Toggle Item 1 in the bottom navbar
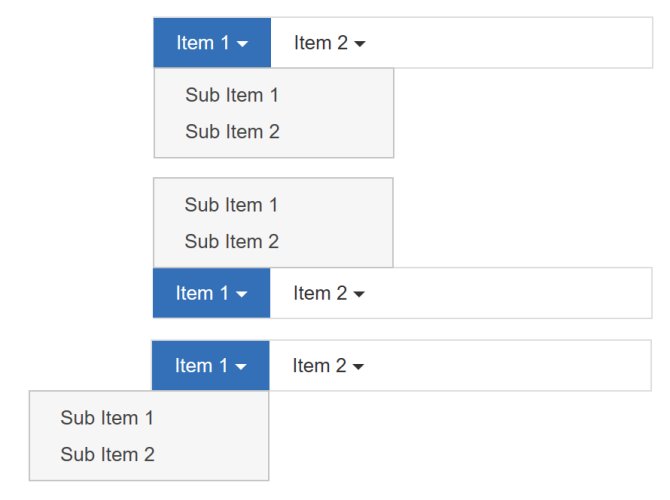This screenshot has height=500, width=670. click(x=210, y=365)
